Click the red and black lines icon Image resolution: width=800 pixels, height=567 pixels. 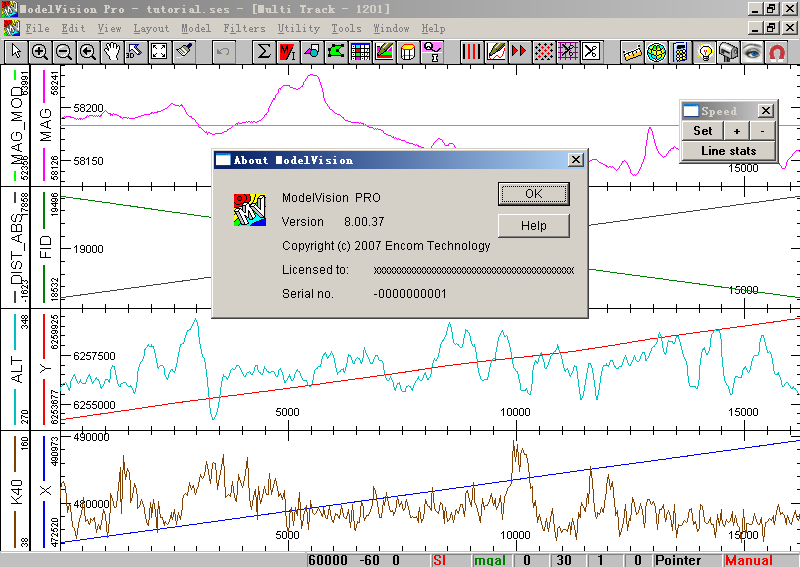click(471, 52)
